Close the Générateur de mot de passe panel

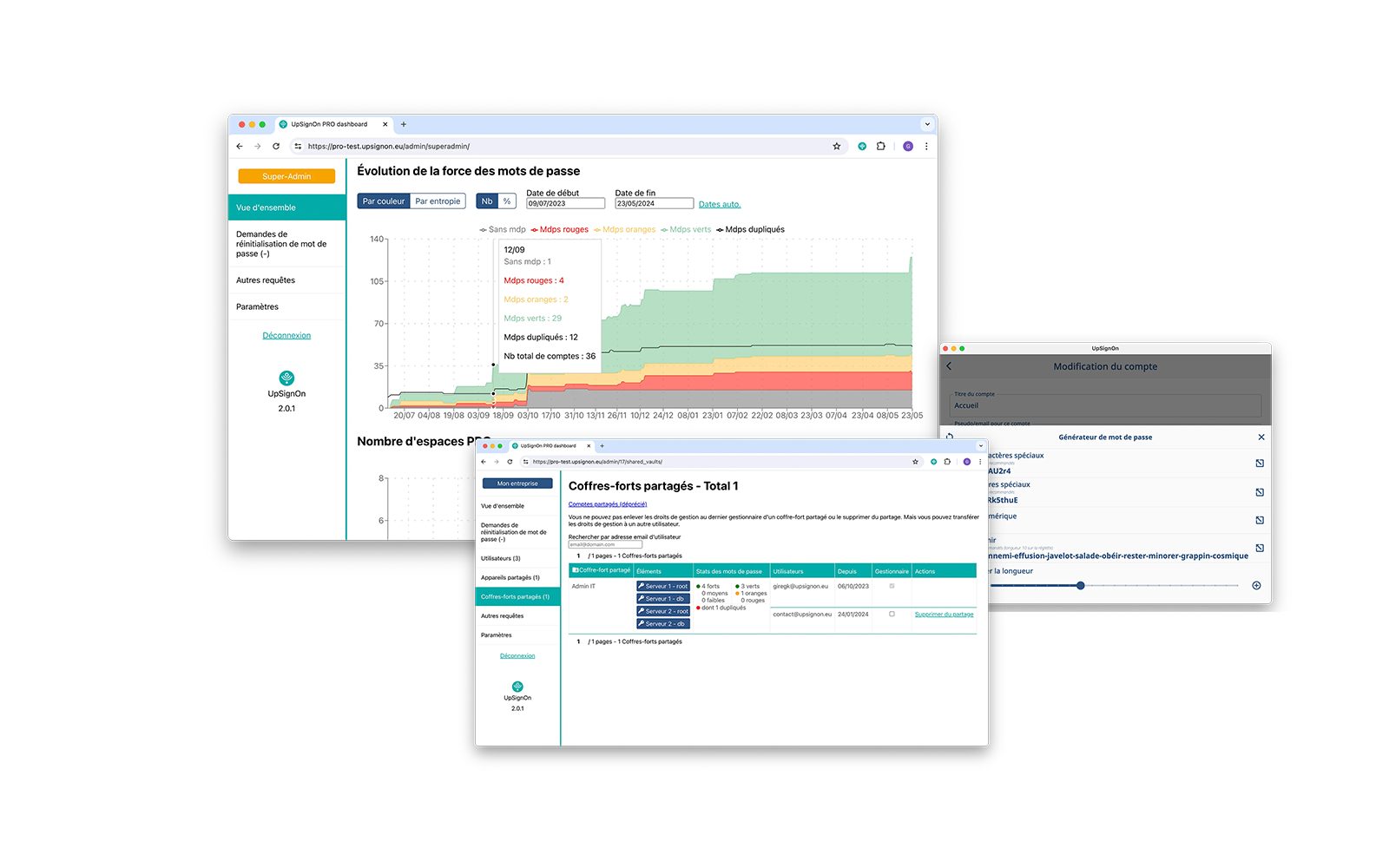pos(1261,437)
